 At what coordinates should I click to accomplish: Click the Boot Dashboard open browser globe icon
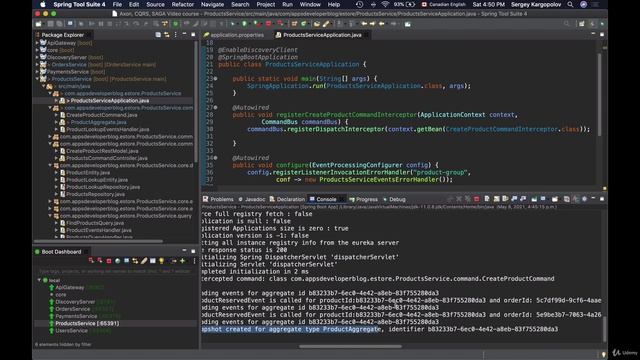118,261
